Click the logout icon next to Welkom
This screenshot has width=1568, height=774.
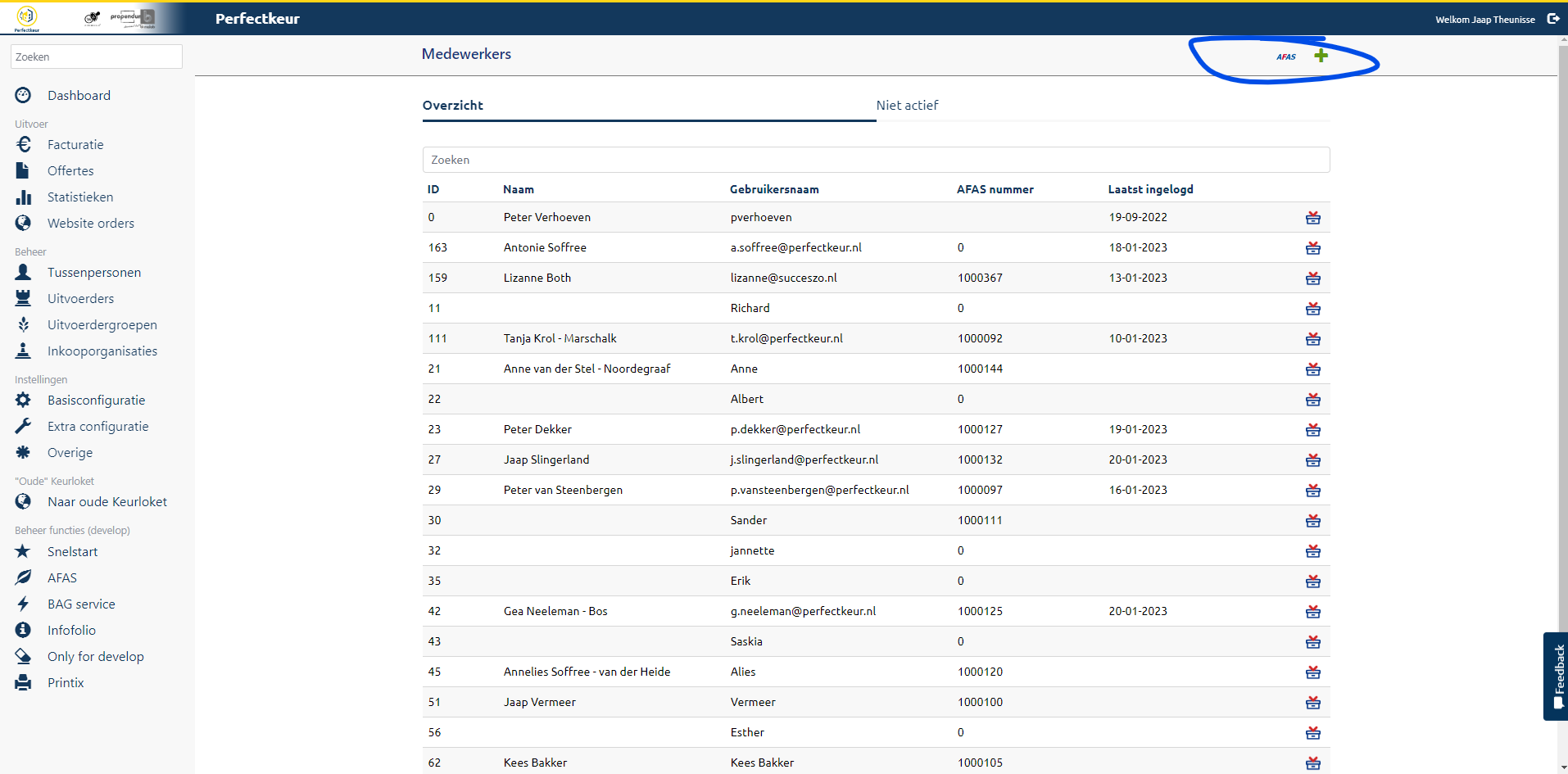tap(1552, 19)
